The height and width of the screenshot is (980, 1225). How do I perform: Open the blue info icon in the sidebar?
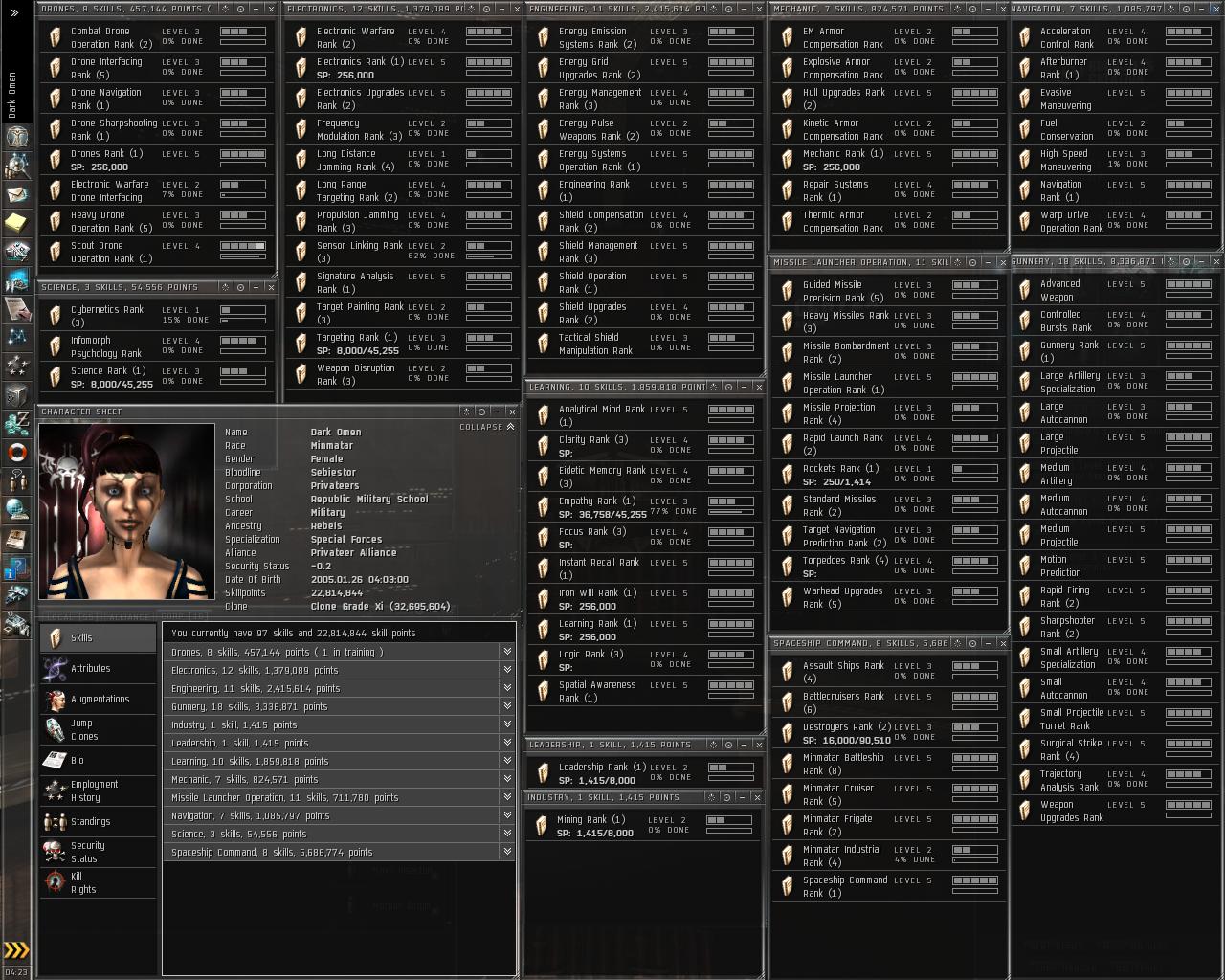[16, 570]
